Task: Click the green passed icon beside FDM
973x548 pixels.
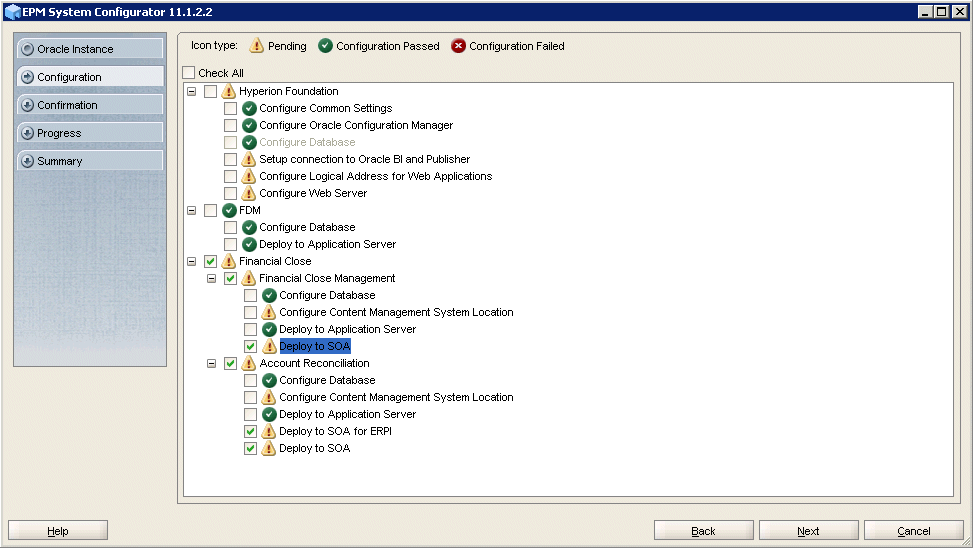Action: coord(230,210)
